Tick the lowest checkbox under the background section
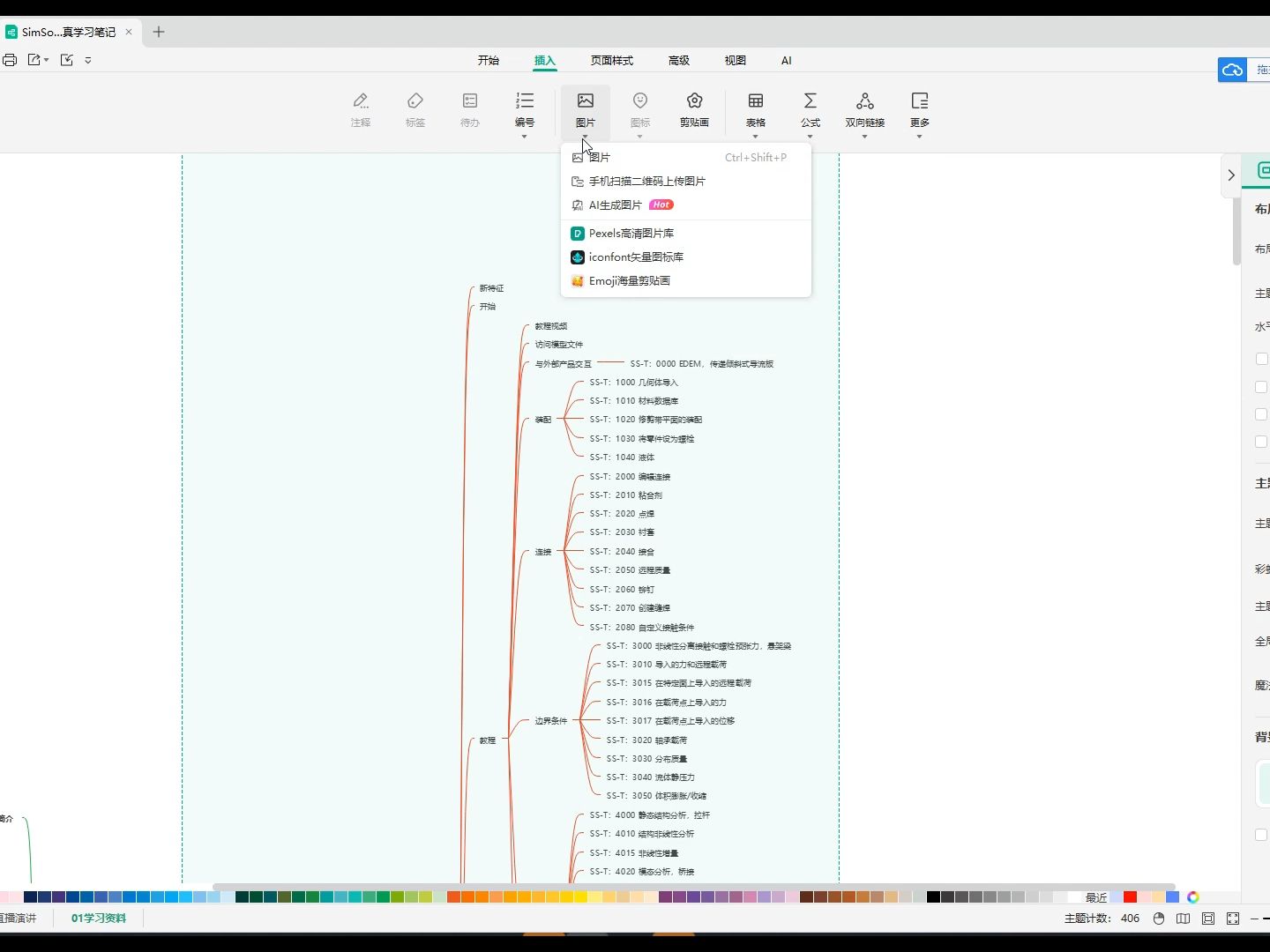Screen dimensions: 1270x952 1261,835
